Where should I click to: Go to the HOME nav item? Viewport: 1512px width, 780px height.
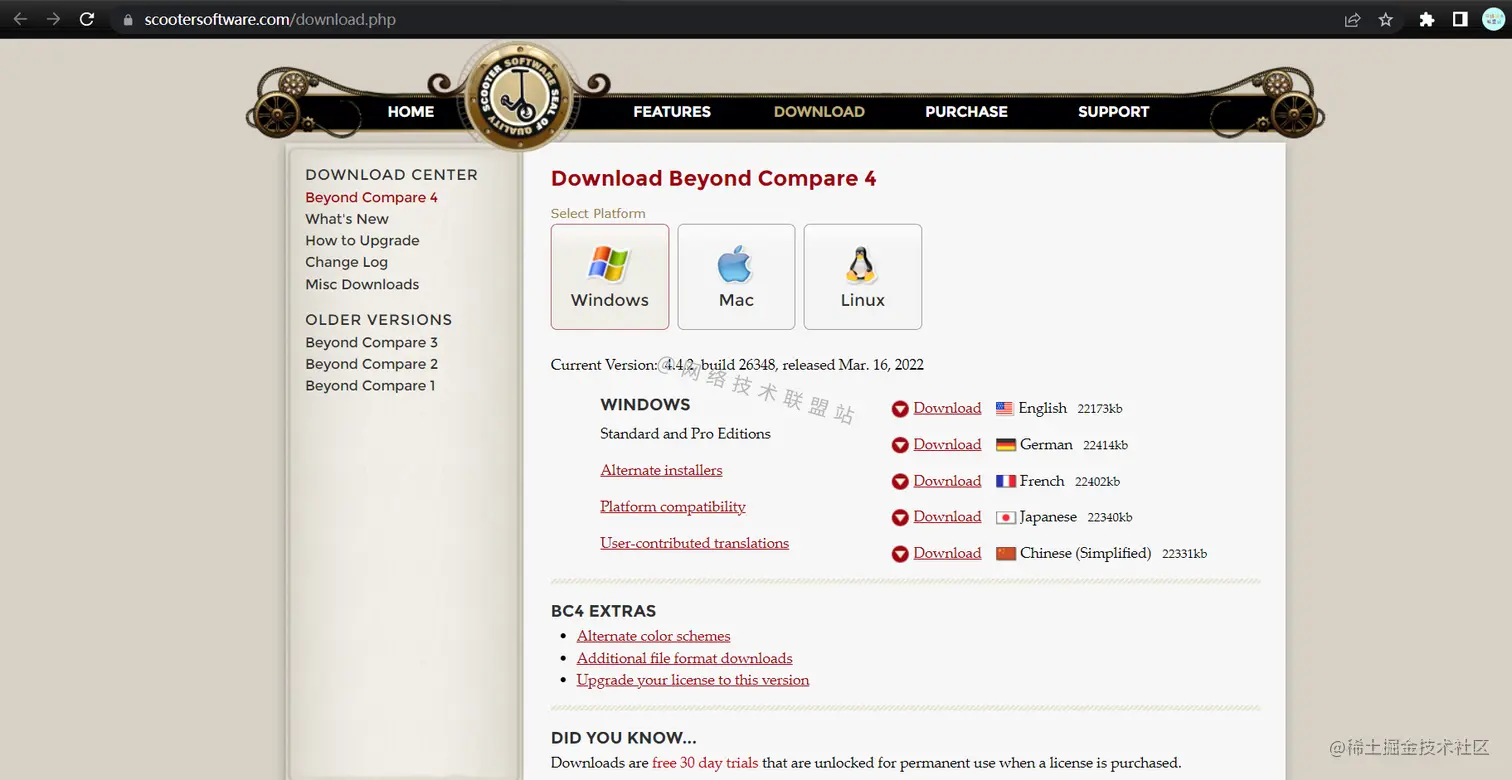point(411,112)
